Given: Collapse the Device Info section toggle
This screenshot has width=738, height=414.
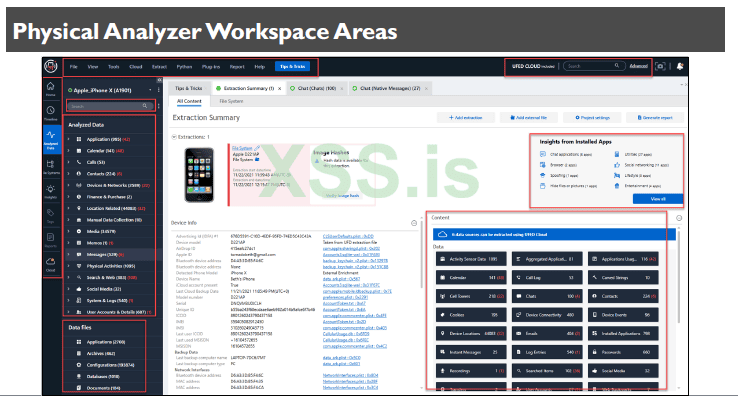Looking at the screenshot, I should tap(414, 223).
